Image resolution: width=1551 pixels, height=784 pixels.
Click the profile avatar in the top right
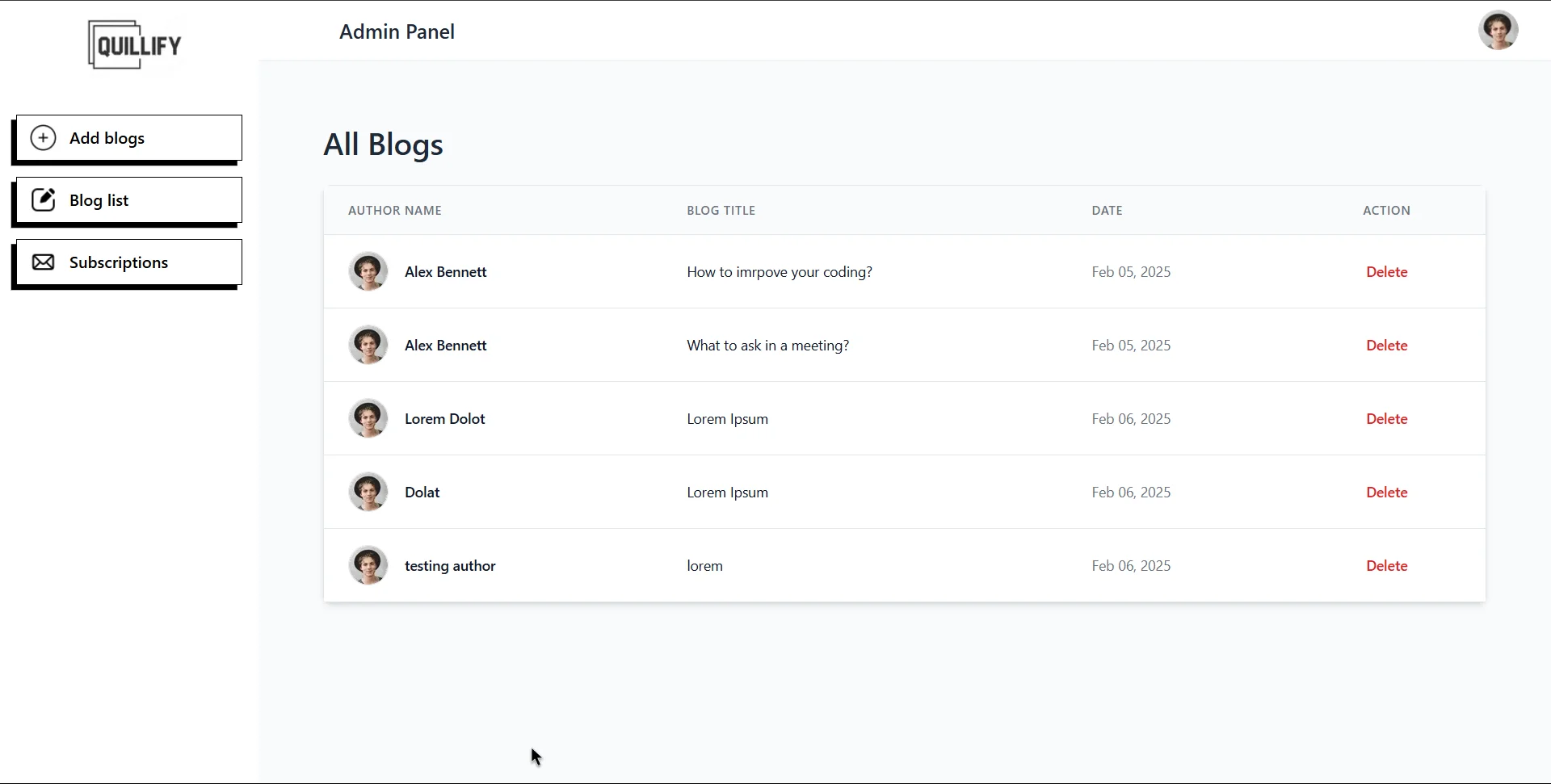point(1499,31)
